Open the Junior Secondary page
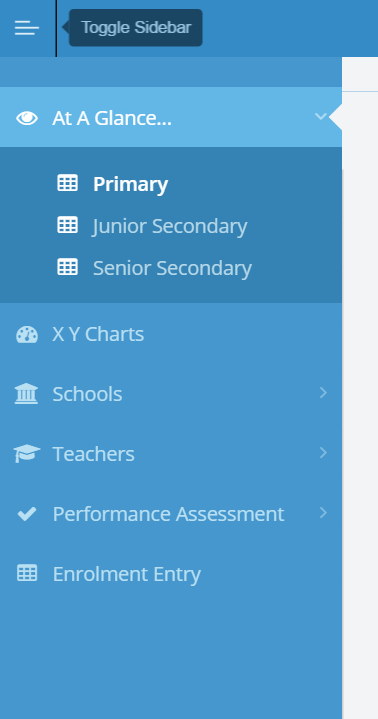Viewport: 378px width, 719px height. coord(171,226)
